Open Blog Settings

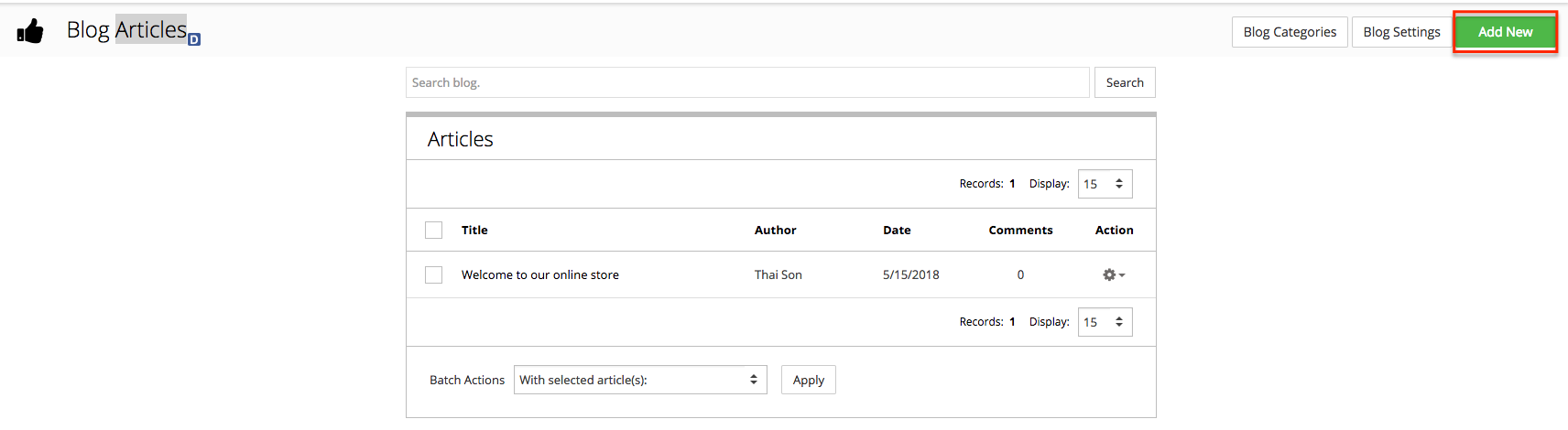tap(1401, 32)
